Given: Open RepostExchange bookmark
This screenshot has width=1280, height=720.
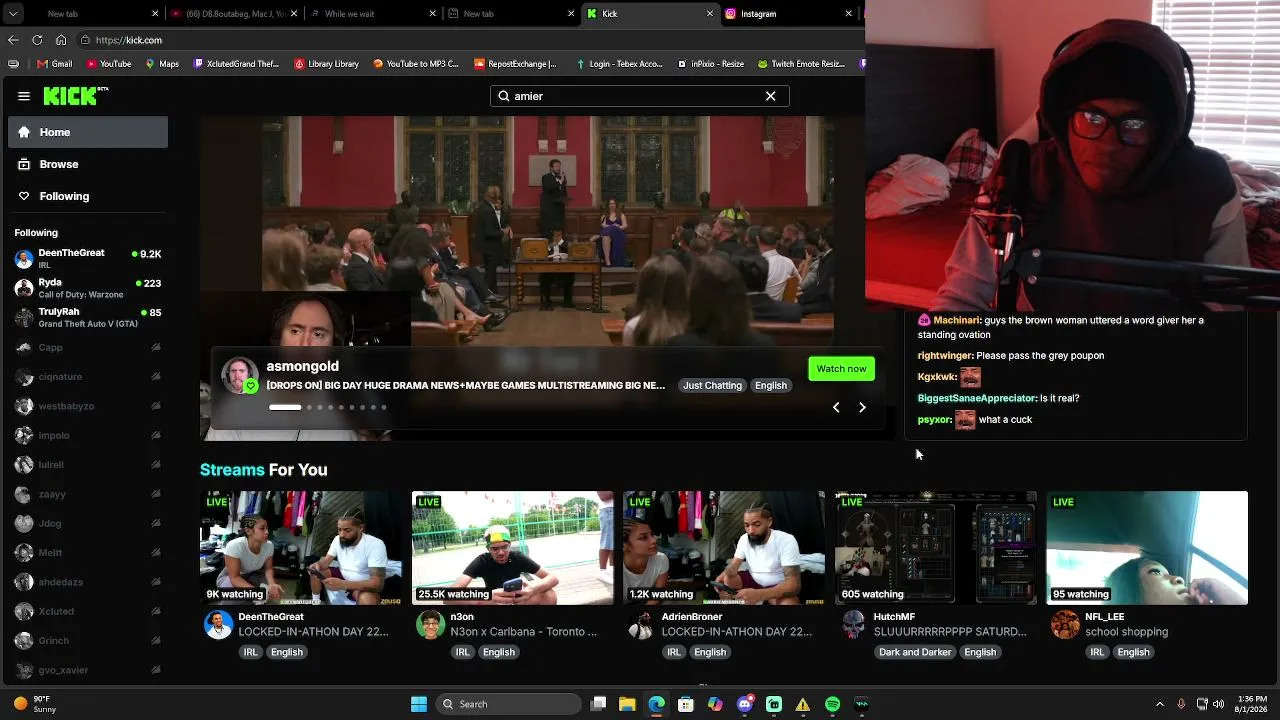Looking at the screenshot, I should pos(516,64).
